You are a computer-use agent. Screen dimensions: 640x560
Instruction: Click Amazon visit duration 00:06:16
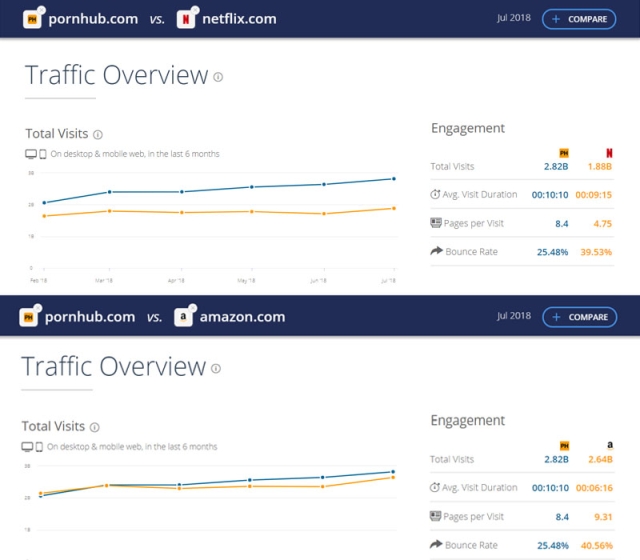pyautogui.click(x=594, y=488)
